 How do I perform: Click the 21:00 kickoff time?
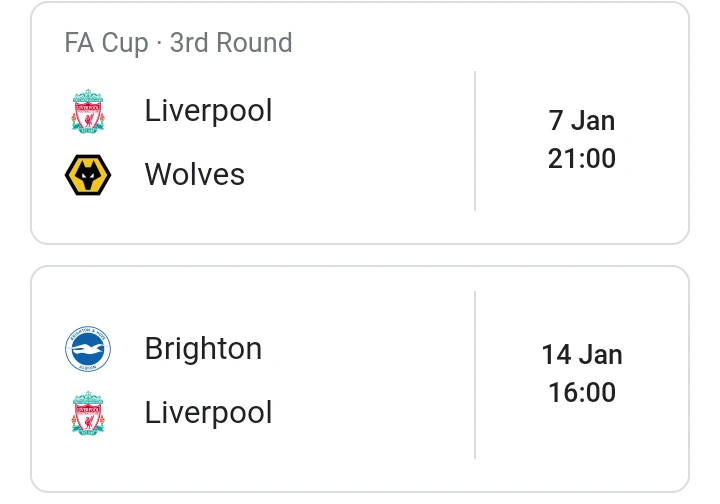click(581, 158)
